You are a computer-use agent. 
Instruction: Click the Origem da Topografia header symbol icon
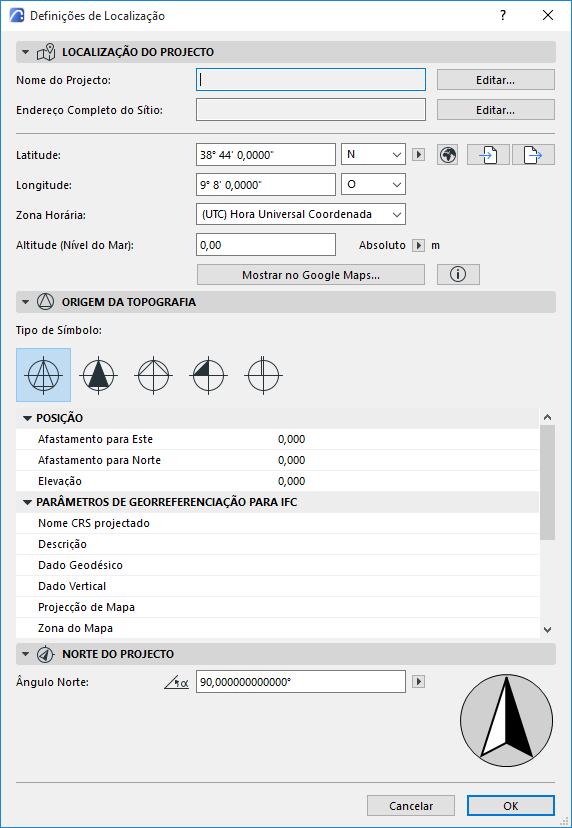pyautogui.click(x=45, y=302)
